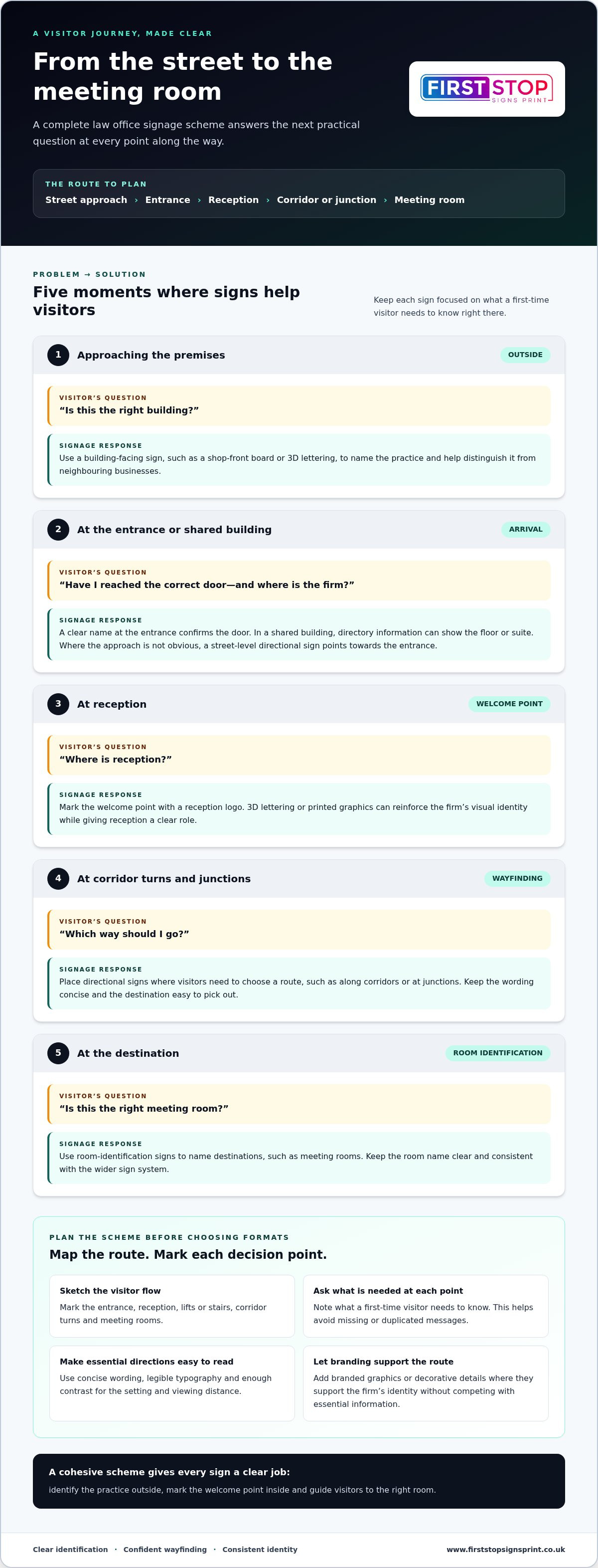
Task: Click the First Stop Signs Print logo
Action: coord(487,89)
